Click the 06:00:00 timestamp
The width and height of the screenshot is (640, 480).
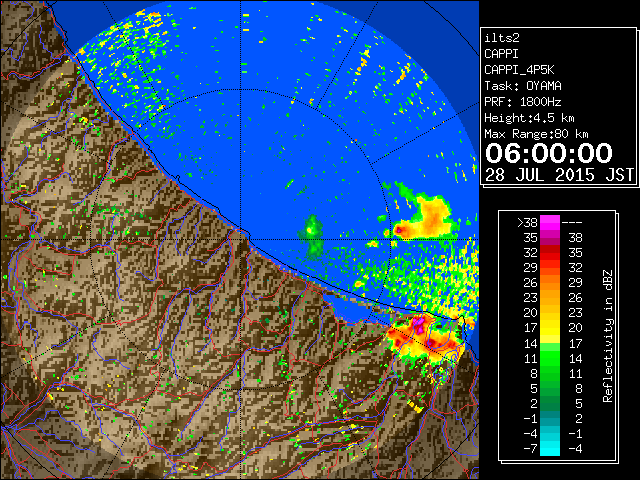coord(549,153)
